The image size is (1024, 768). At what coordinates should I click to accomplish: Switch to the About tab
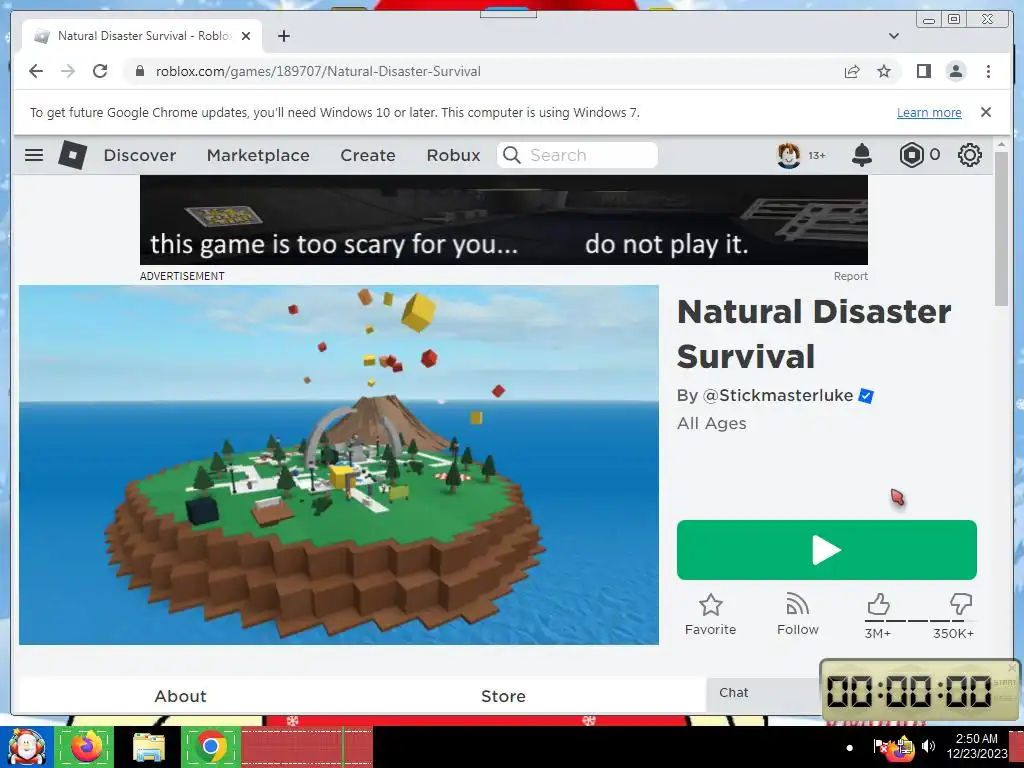(x=180, y=696)
